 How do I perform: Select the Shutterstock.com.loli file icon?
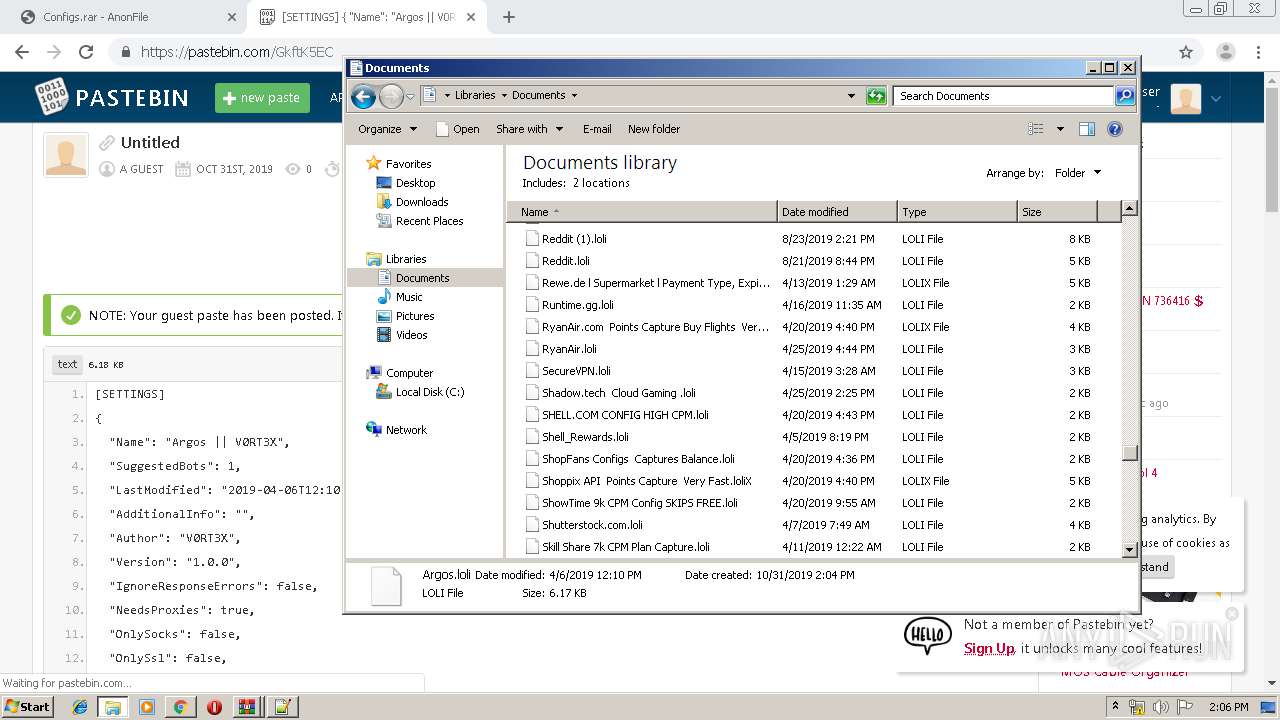[532, 525]
